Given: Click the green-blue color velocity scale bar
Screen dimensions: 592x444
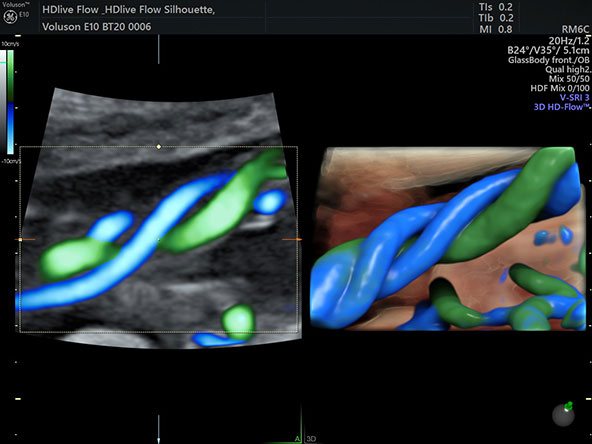Looking at the screenshot, I should pyautogui.click(x=11, y=102).
